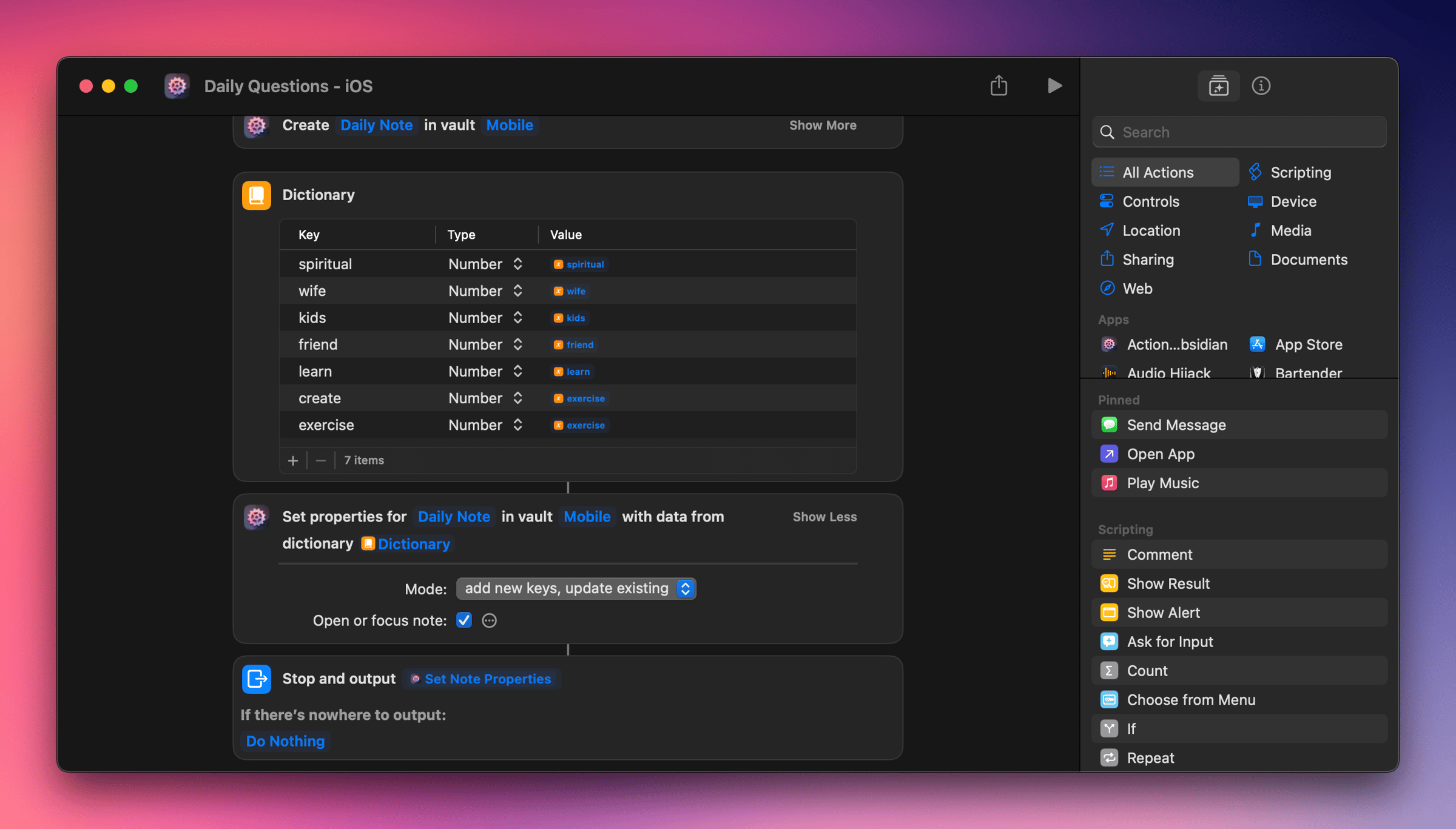Collapse the action with Show Less

pos(824,516)
